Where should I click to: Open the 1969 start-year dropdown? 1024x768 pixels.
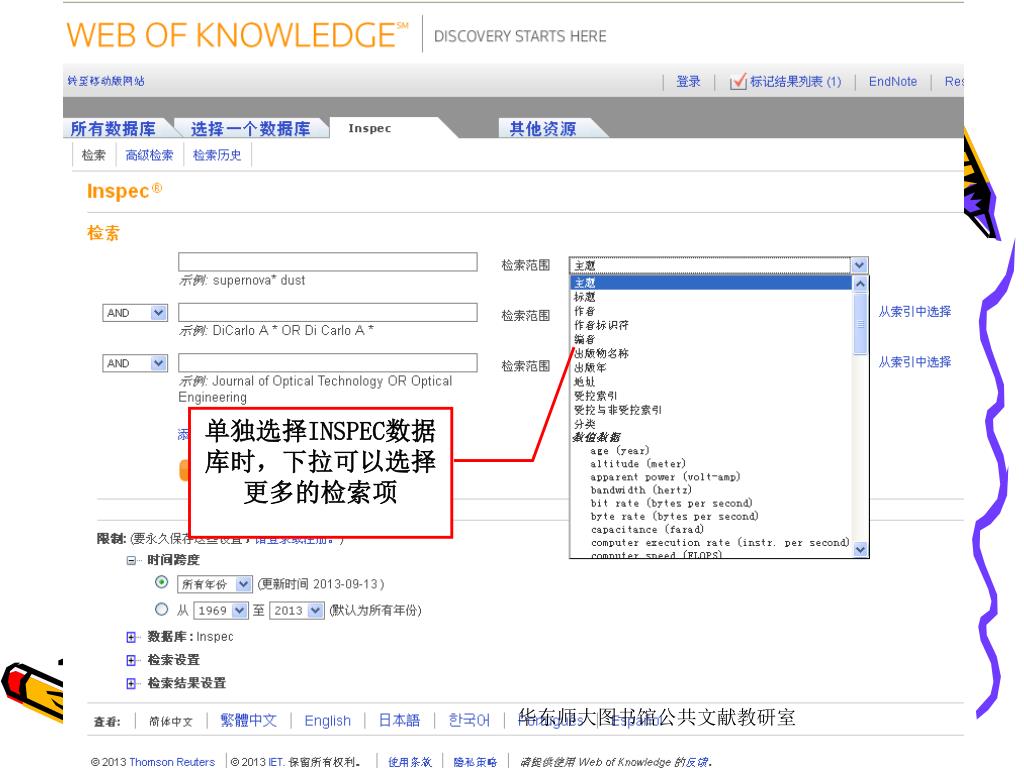click(x=221, y=611)
